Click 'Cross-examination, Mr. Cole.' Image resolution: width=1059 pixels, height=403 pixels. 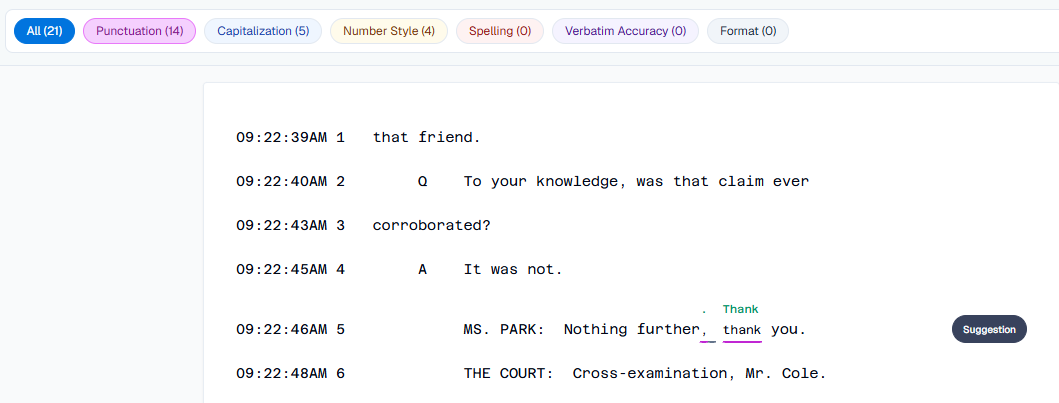(700, 373)
